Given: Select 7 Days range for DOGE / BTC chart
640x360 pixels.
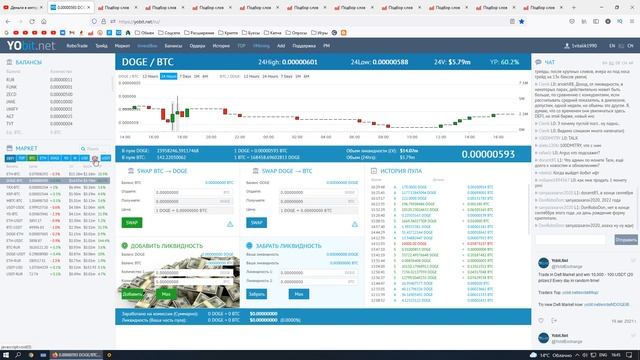Looking at the screenshot, I should tap(185, 76).
